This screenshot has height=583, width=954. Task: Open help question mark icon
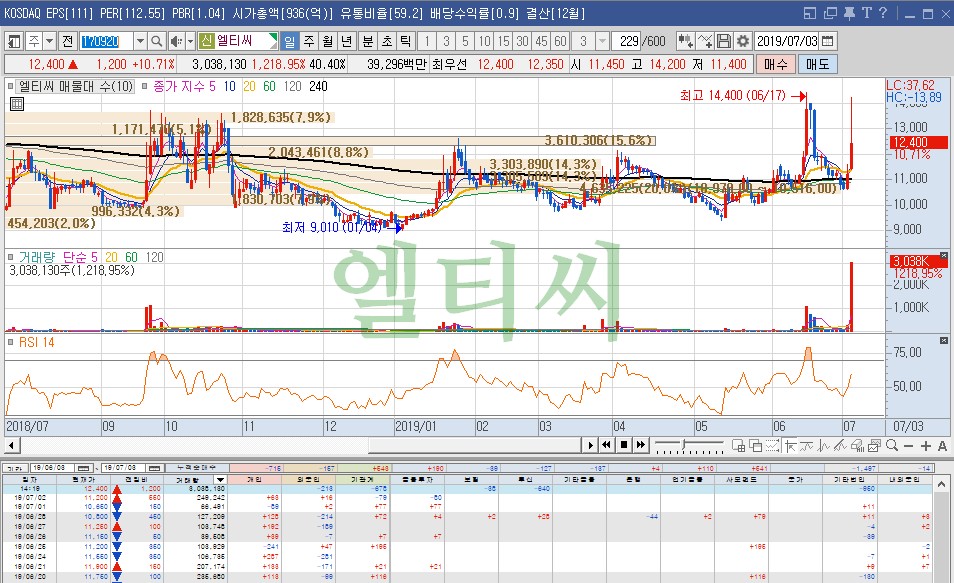pos(883,13)
